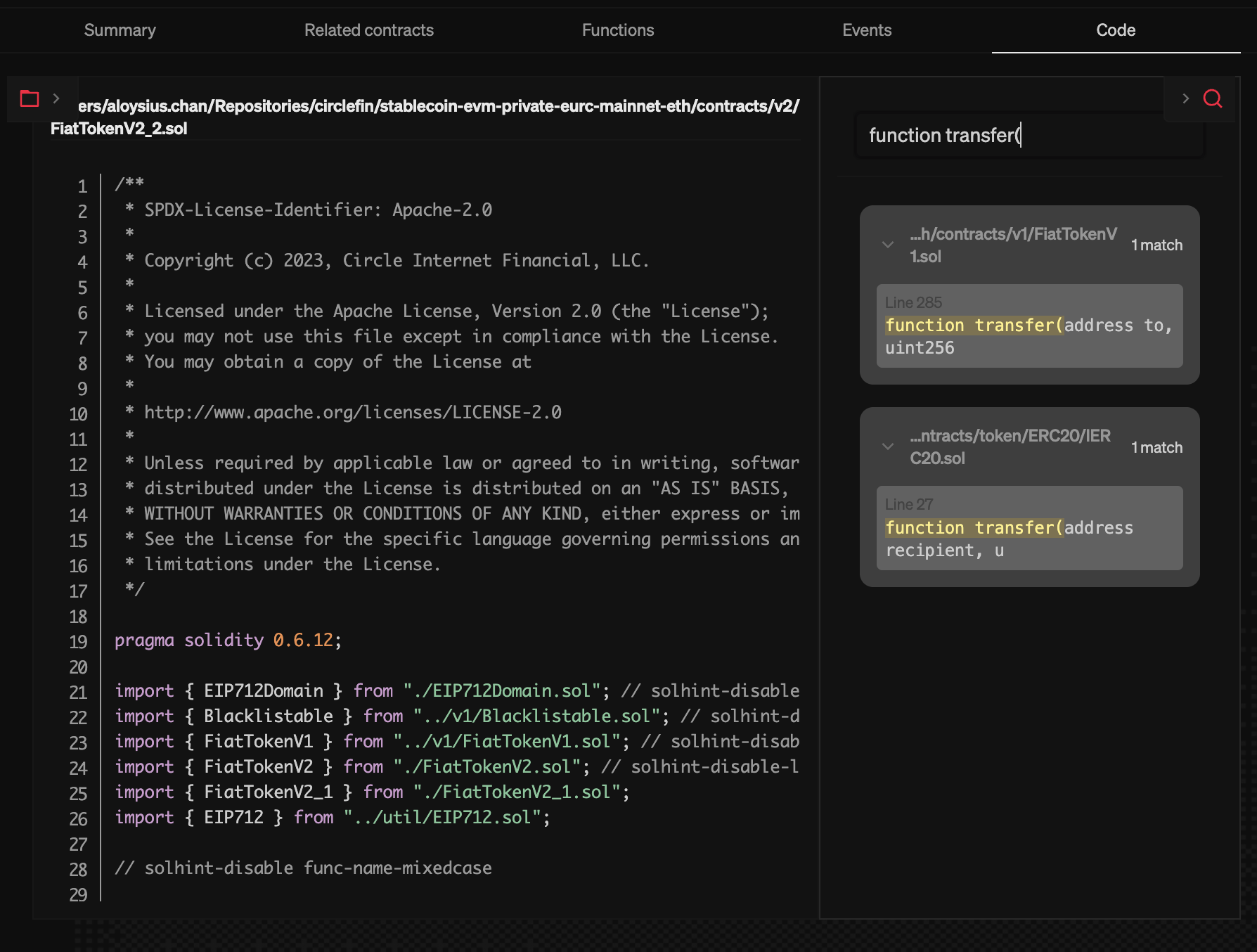This screenshot has height=952, width=1257.
Task: Click the pragma solidity 0.6.12 statement
Action: (227, 640)
